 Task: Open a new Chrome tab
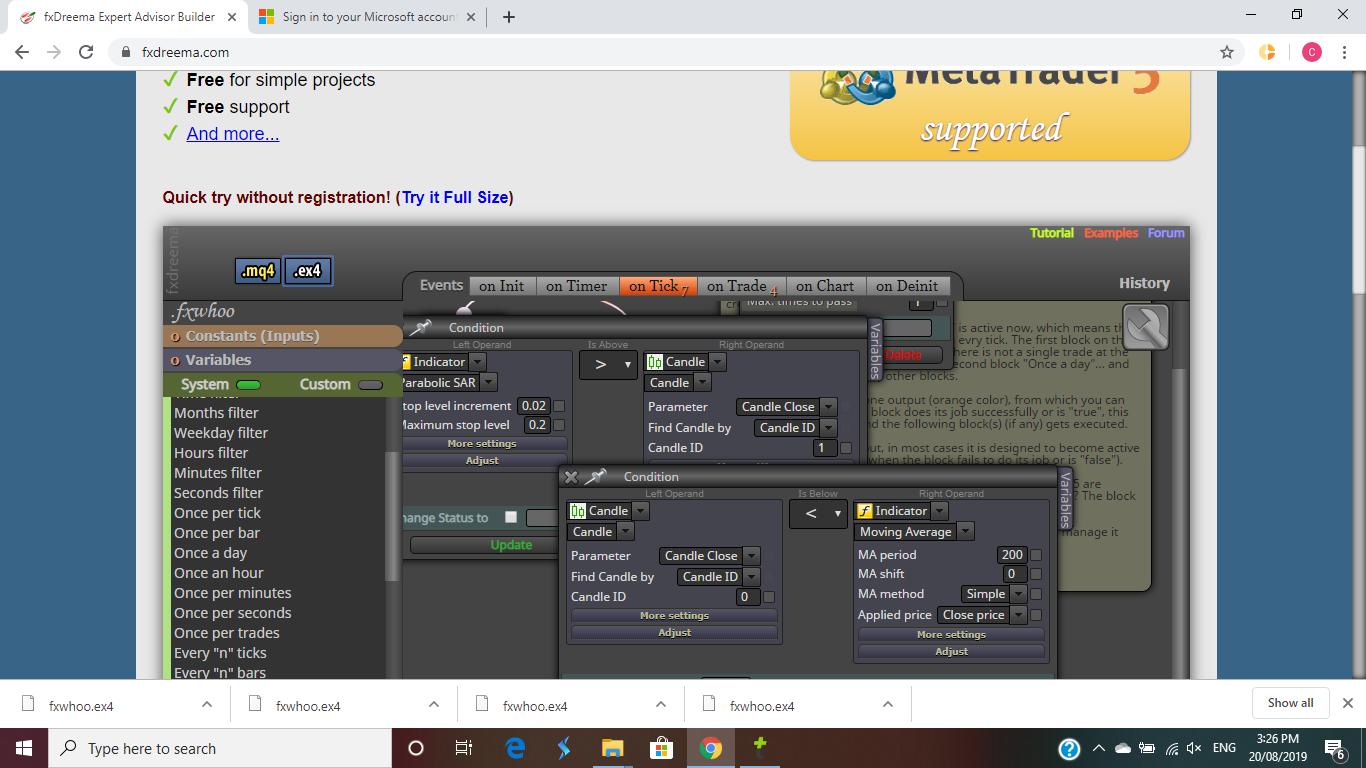509,17
